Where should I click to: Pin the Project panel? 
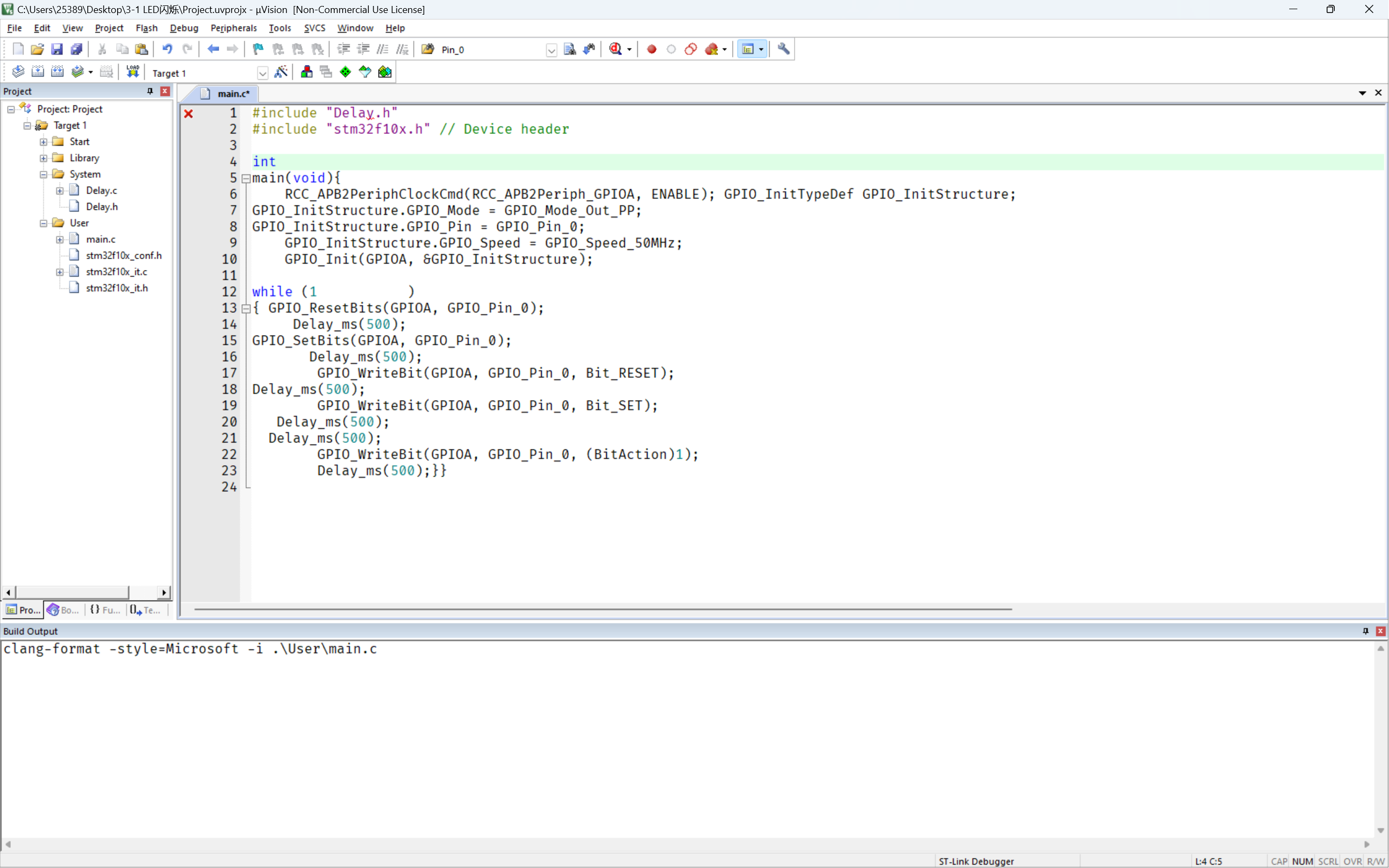pos(150,91)
